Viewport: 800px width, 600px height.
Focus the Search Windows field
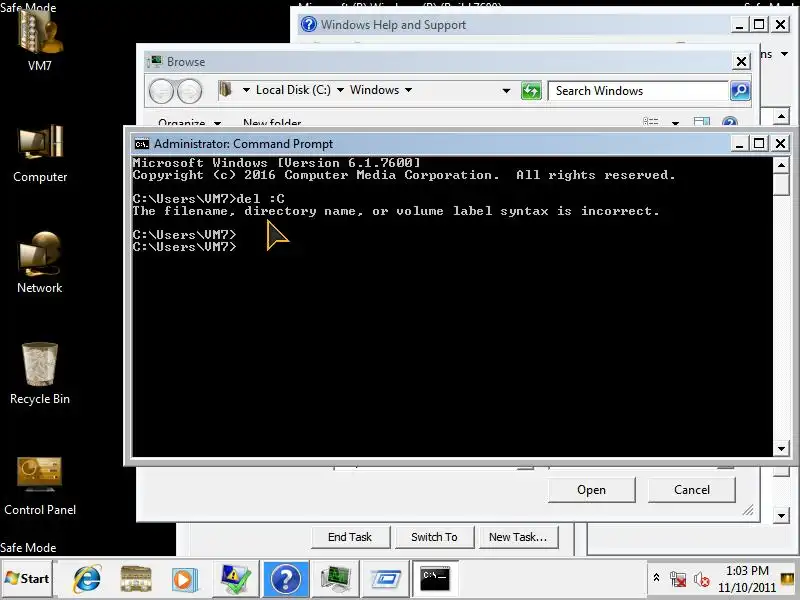[638, 91]
